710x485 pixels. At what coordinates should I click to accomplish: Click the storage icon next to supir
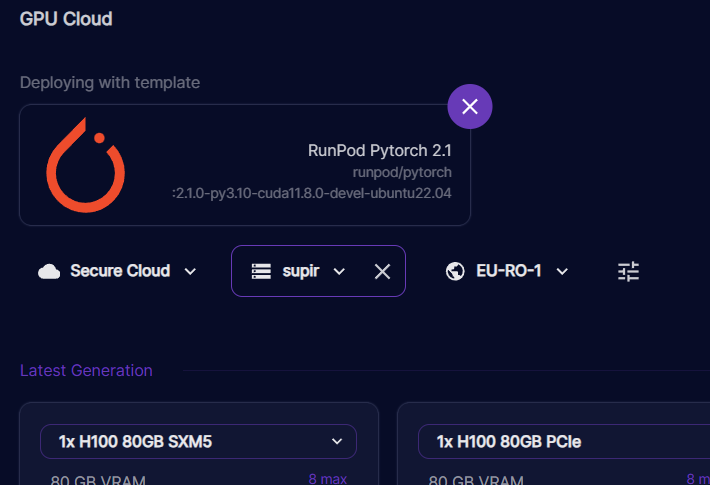pos(261,271)
